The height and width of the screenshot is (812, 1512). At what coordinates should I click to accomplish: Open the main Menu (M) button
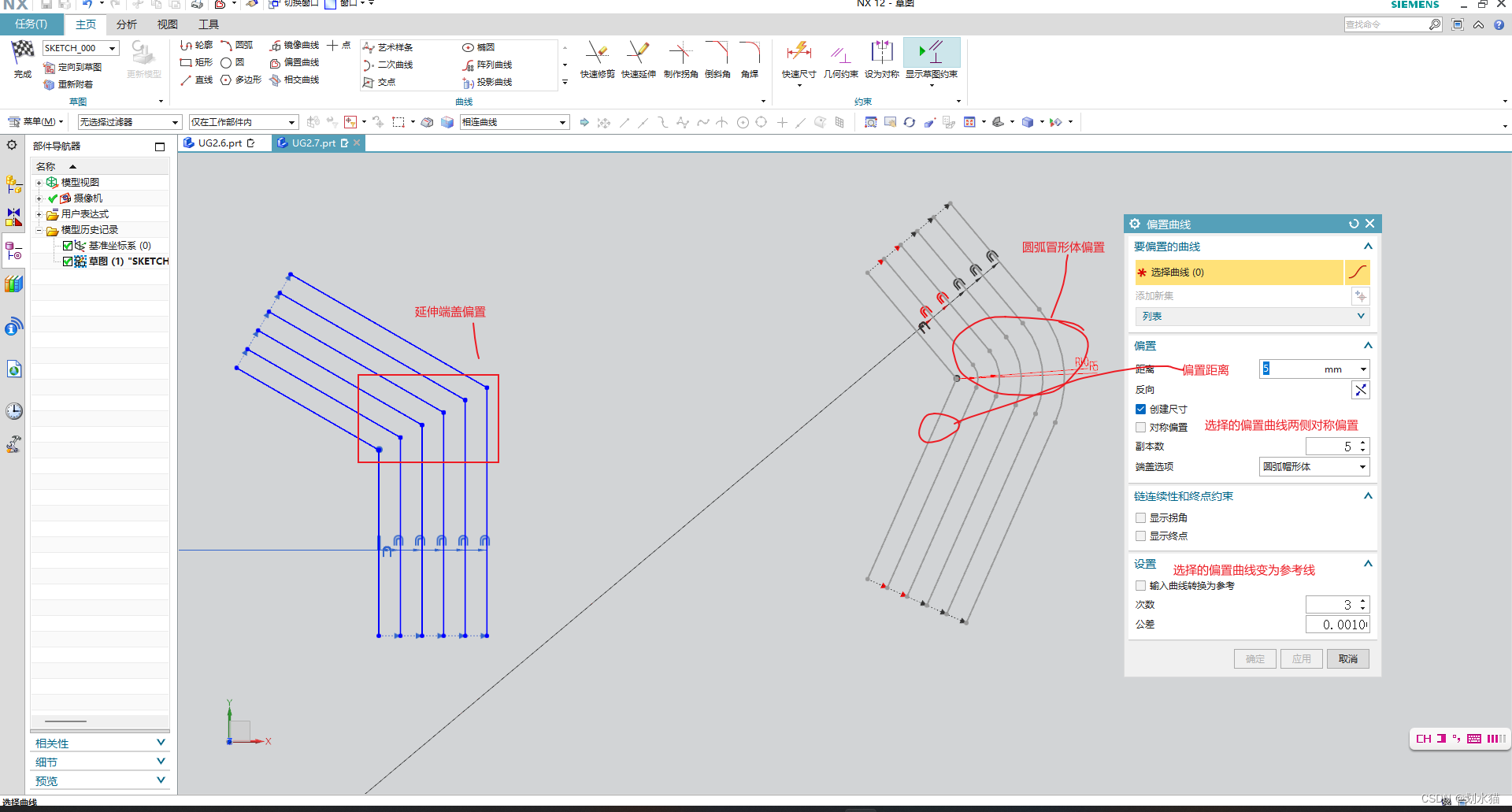35,122
